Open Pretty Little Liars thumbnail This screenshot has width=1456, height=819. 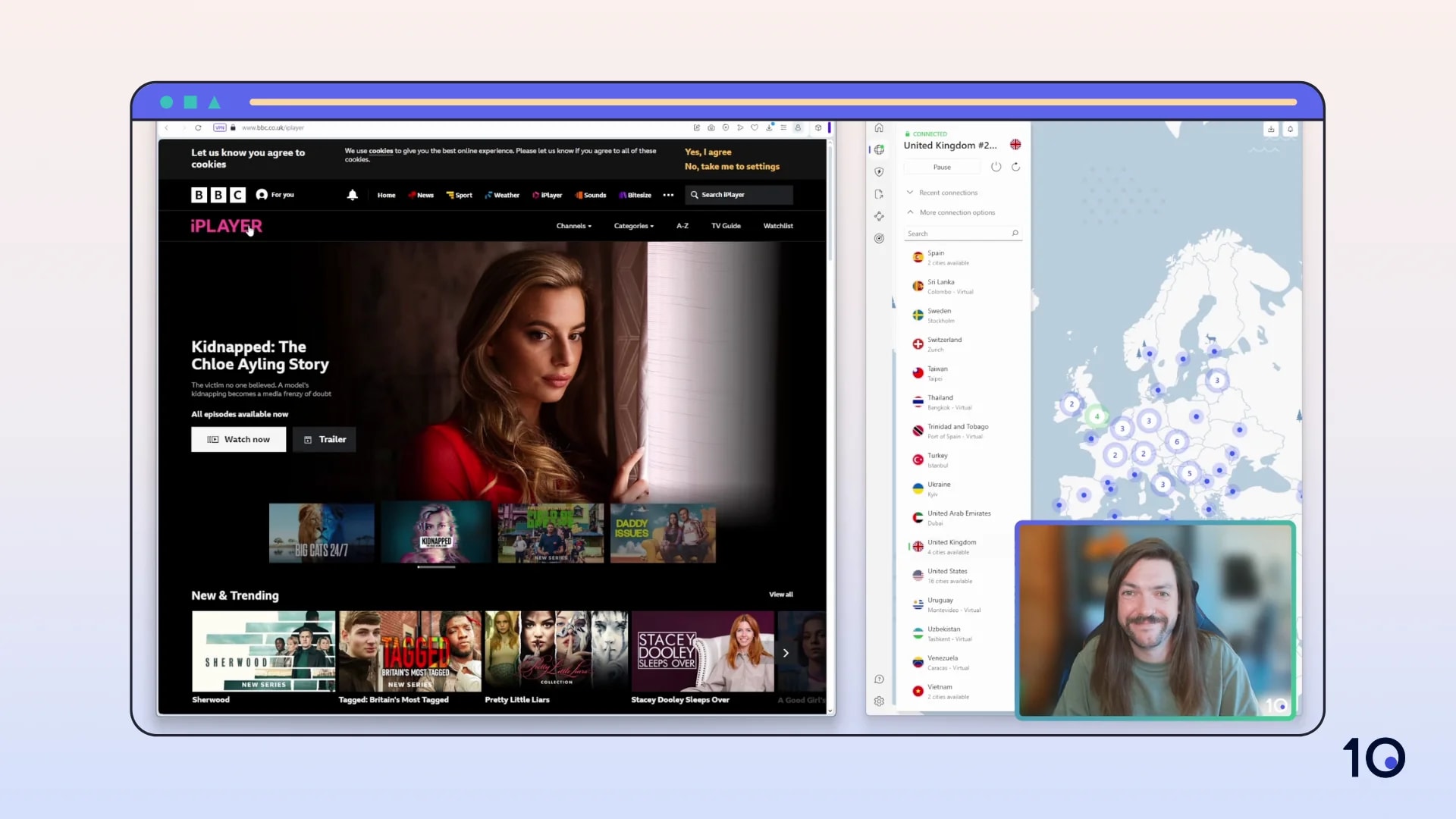[x=556, y=651]
